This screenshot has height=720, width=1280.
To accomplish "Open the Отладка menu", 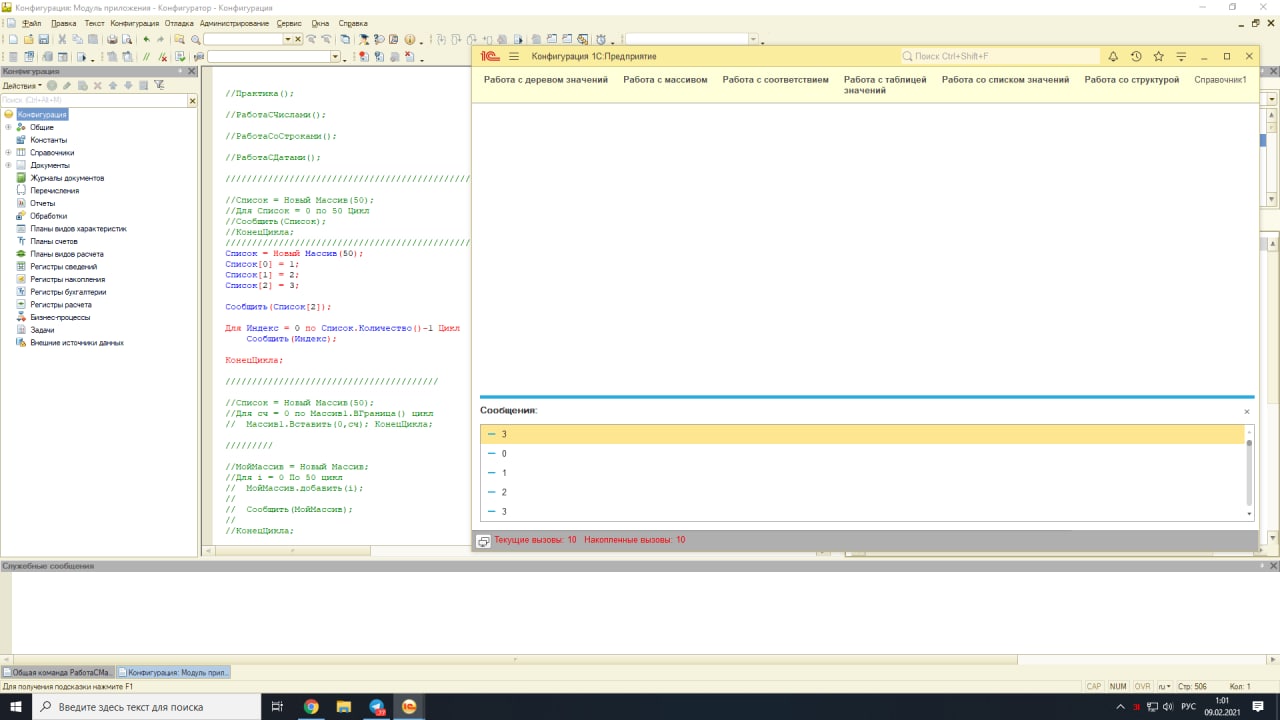I will click(x=177, y=22).
